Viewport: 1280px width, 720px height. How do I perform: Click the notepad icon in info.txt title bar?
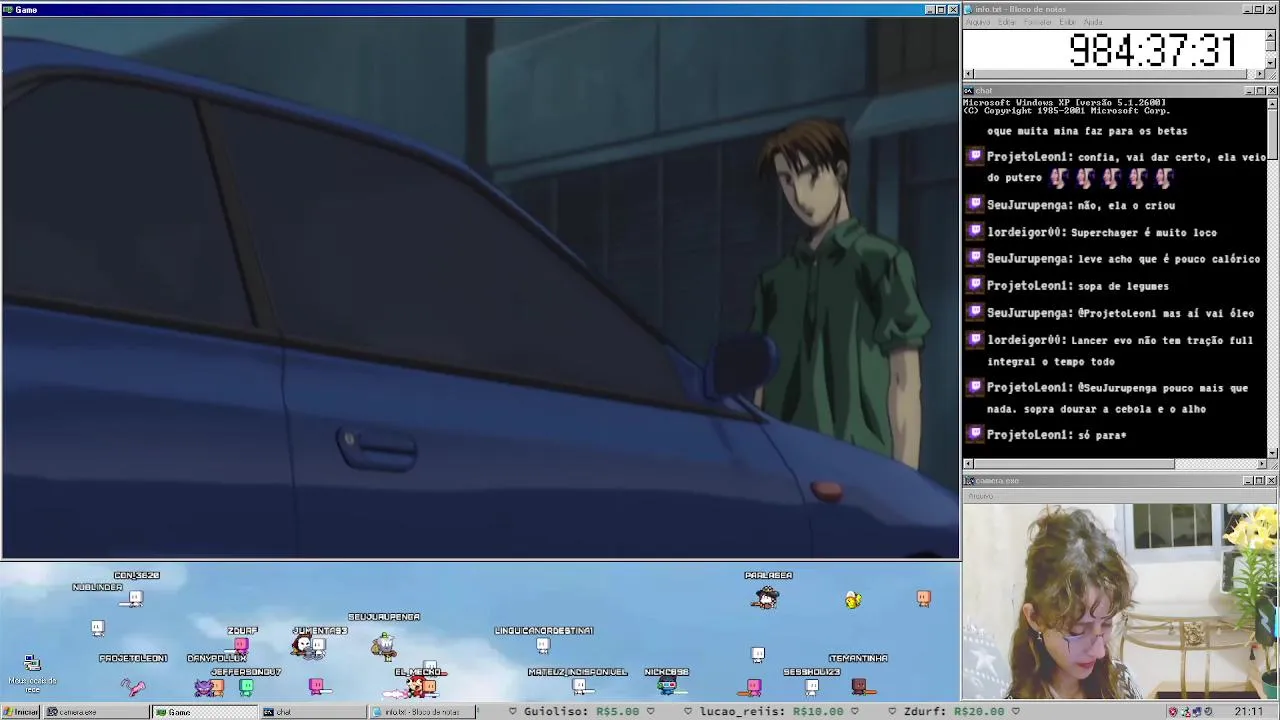tap(968, 9)
